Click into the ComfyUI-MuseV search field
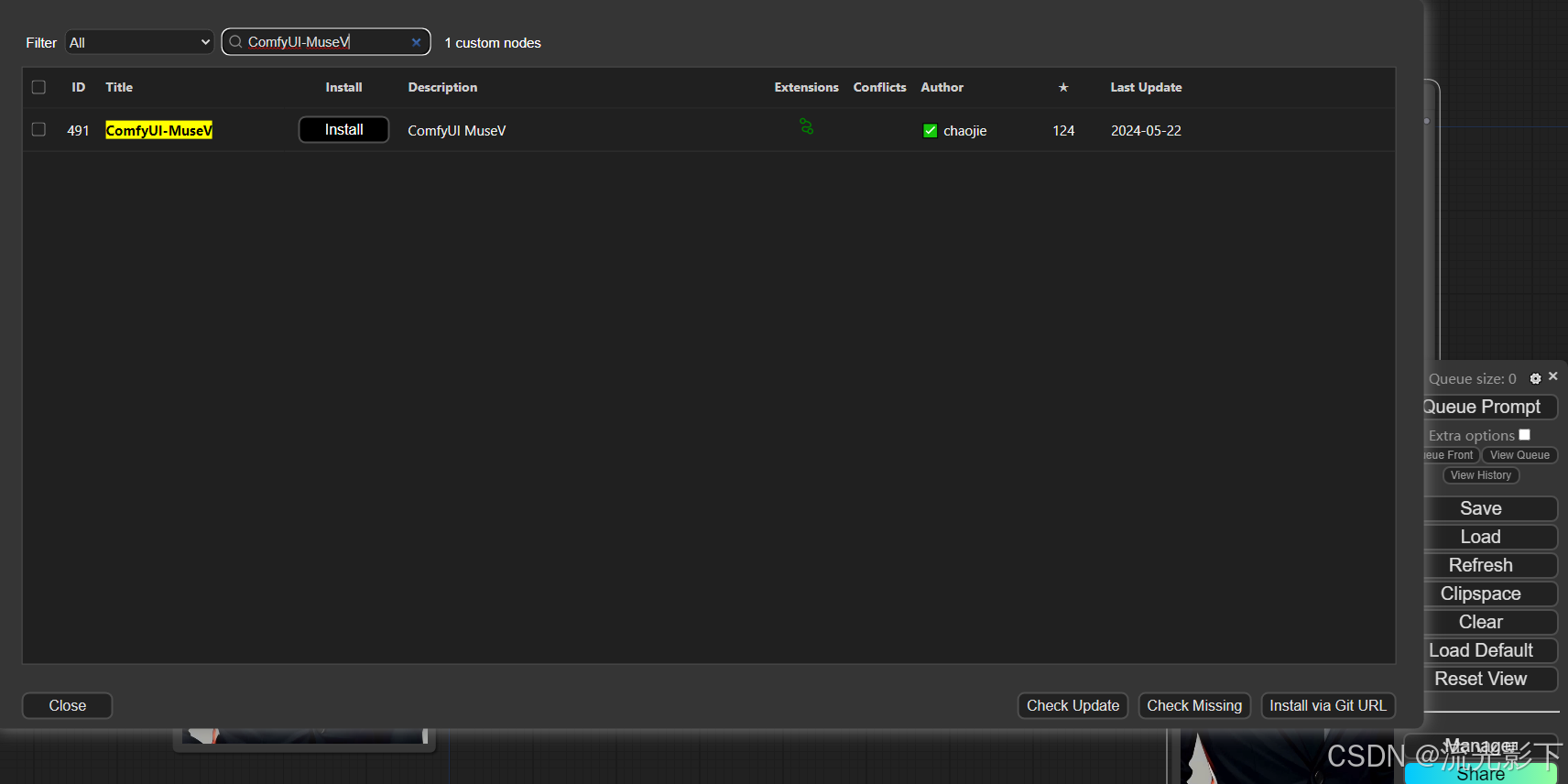The image size is (1568, 784). click(x=325, y=41)
